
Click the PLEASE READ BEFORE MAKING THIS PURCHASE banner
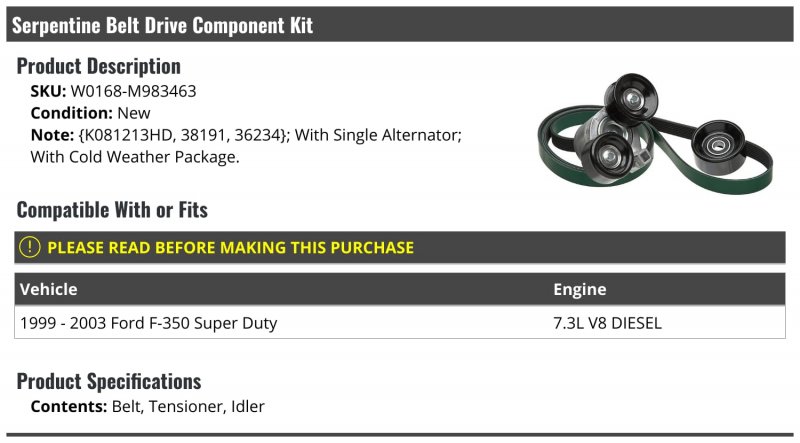coord(400,248)
